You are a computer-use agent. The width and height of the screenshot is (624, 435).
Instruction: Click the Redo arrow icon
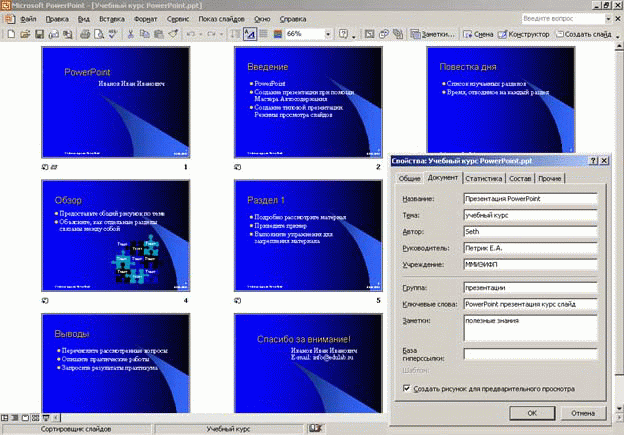coord(211,34)
